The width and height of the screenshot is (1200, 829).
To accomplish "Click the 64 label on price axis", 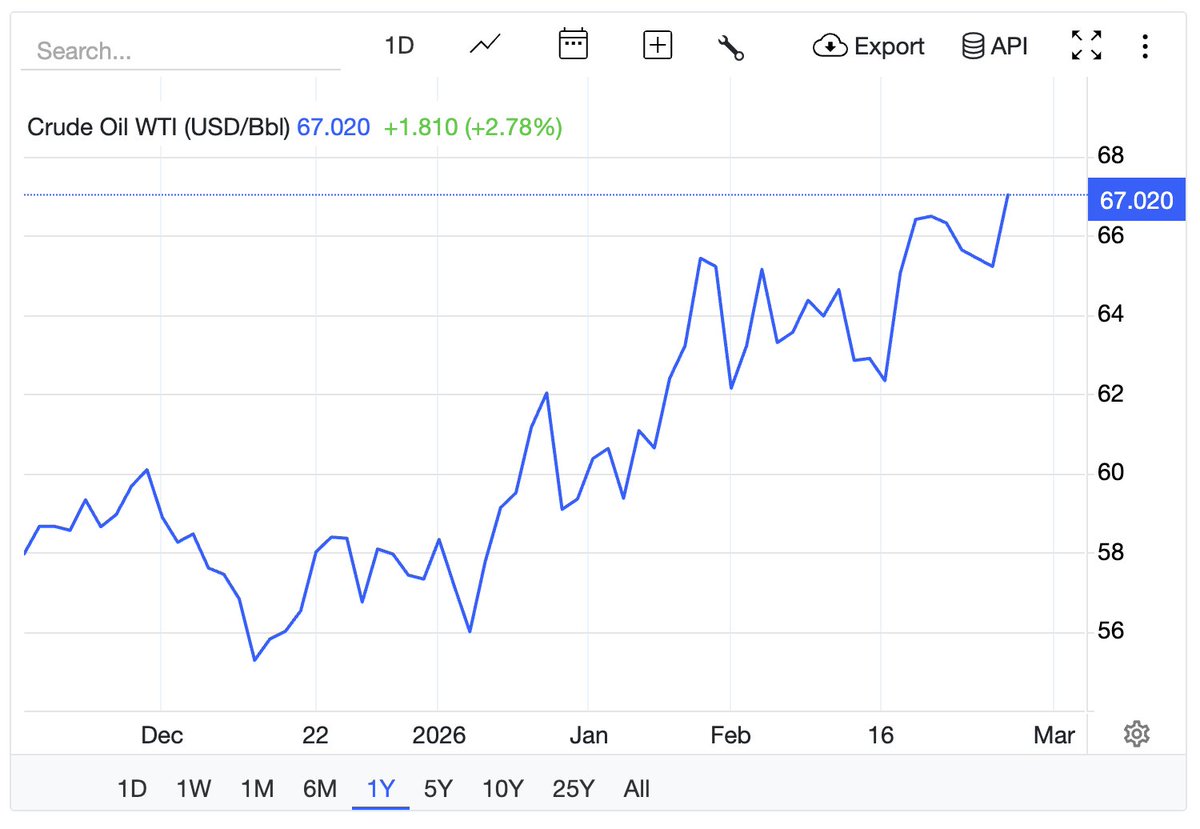I will [x=1111, y=315].
